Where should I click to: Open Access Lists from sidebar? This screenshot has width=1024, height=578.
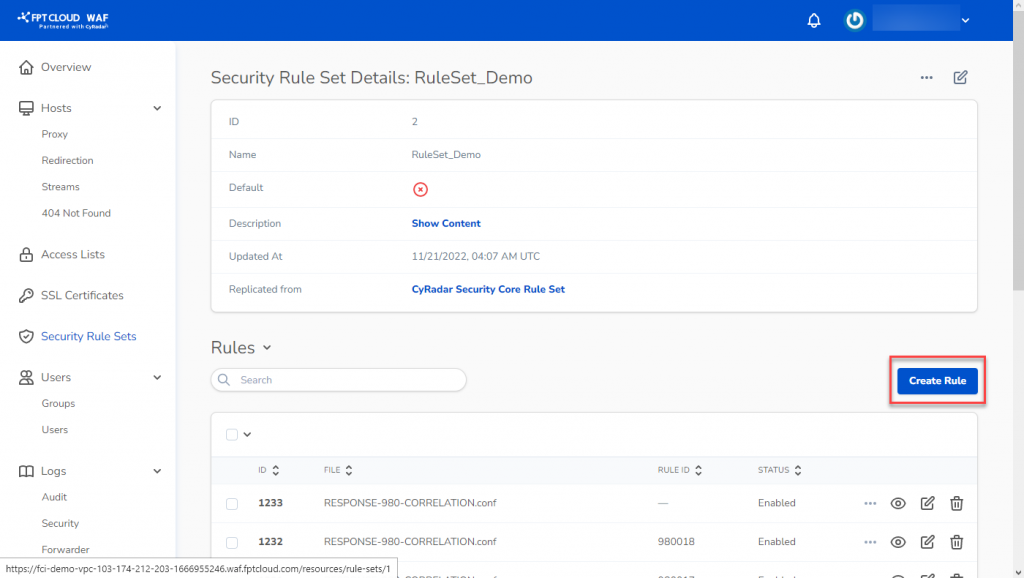[72, 254]
